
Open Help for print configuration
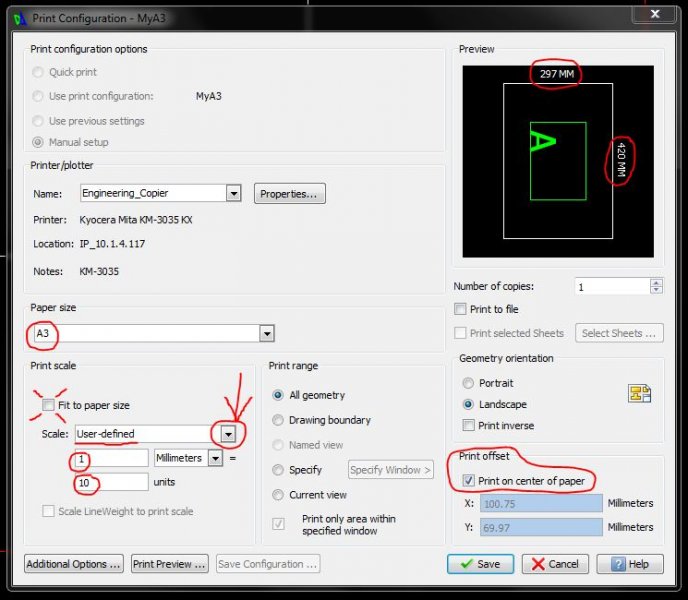pyautogui.click(x=630, y=564)
